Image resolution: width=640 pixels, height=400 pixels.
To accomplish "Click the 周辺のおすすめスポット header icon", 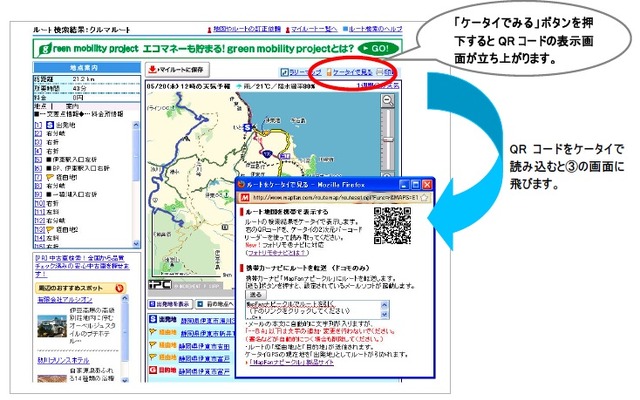I will click(x=119, y=288).
